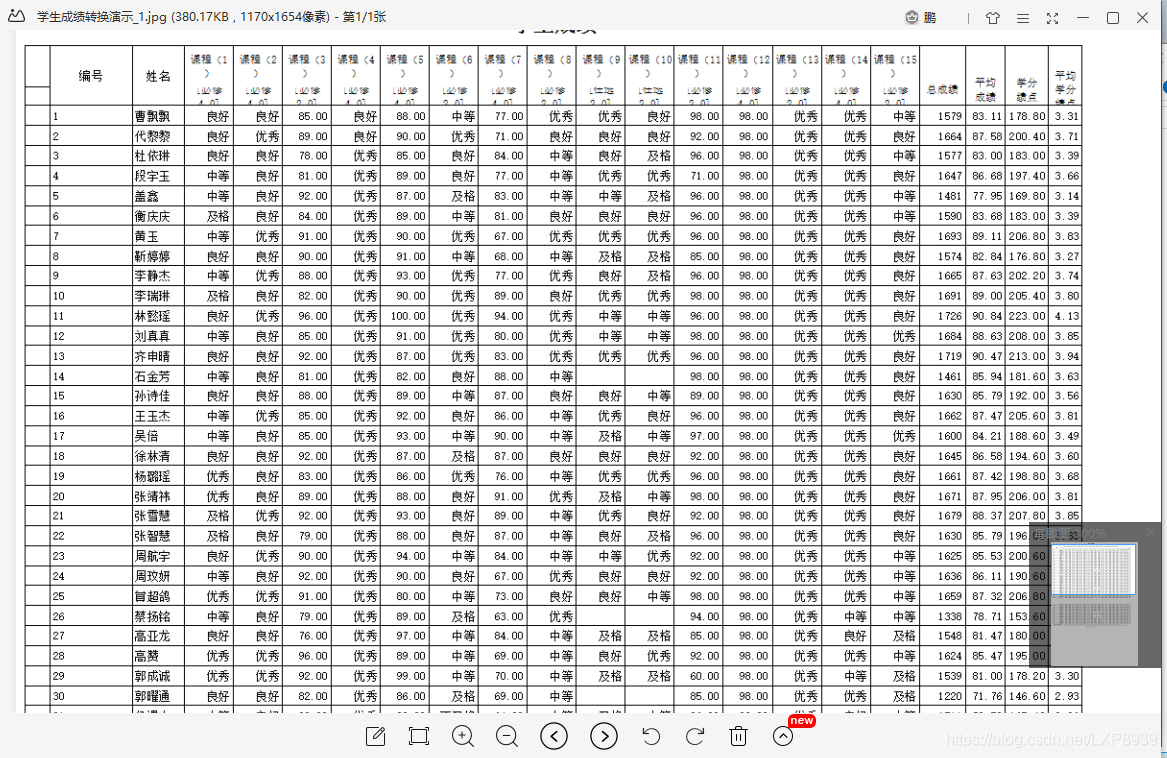The width and height of the screenshot is (1167, 758).
Task: Minimize the image viewer window
Action: pyautogui.click(x=1083, y=18)
